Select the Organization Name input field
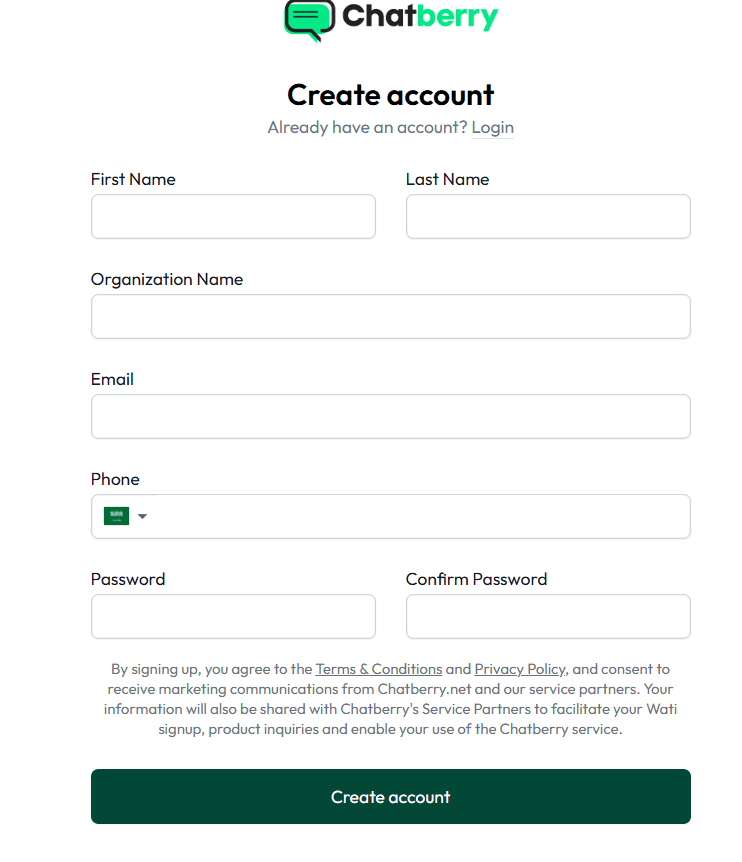Image resolution: width=742 pixels, height=862 pixels. tap(390, 316)
